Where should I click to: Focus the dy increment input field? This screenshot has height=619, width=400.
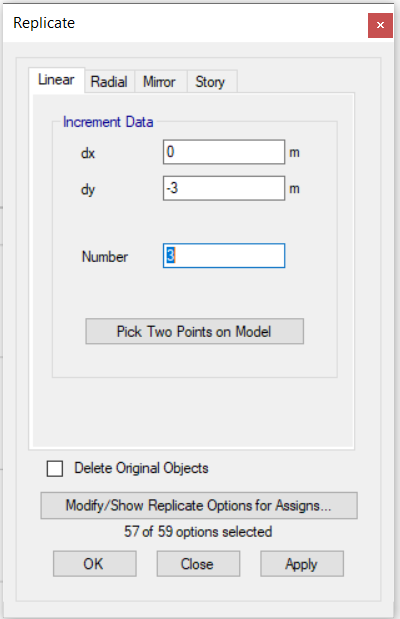click(x=224, y=188)
